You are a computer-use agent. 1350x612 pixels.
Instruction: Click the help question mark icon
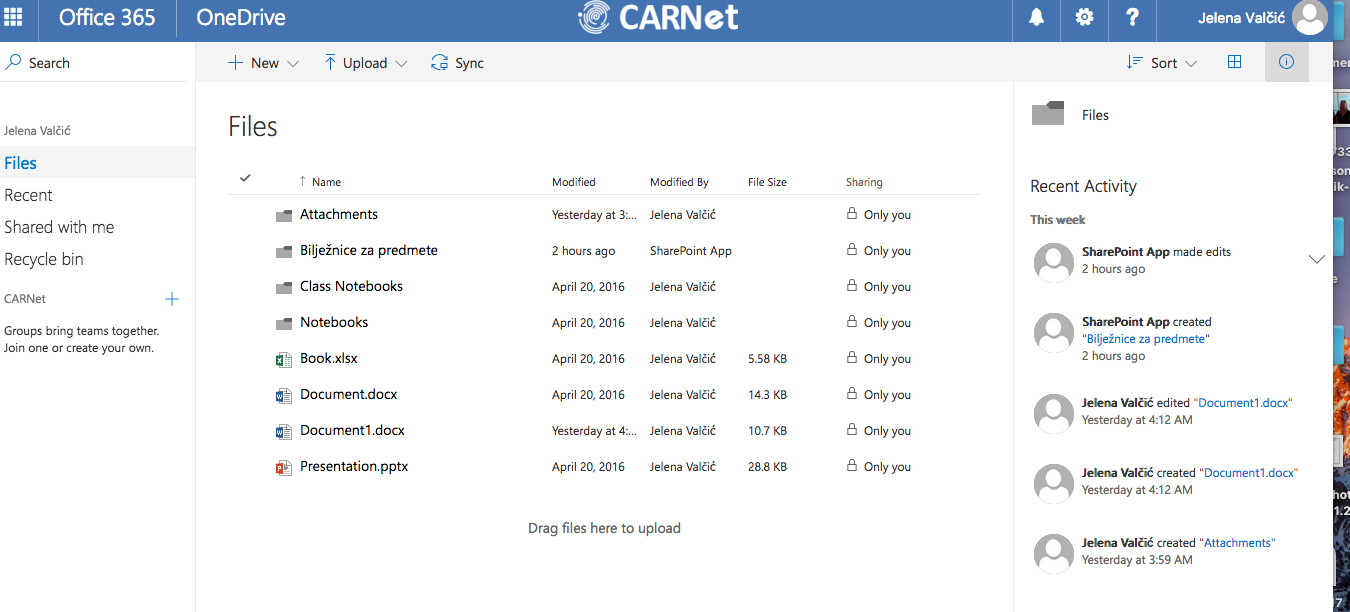pos(1132,17)
